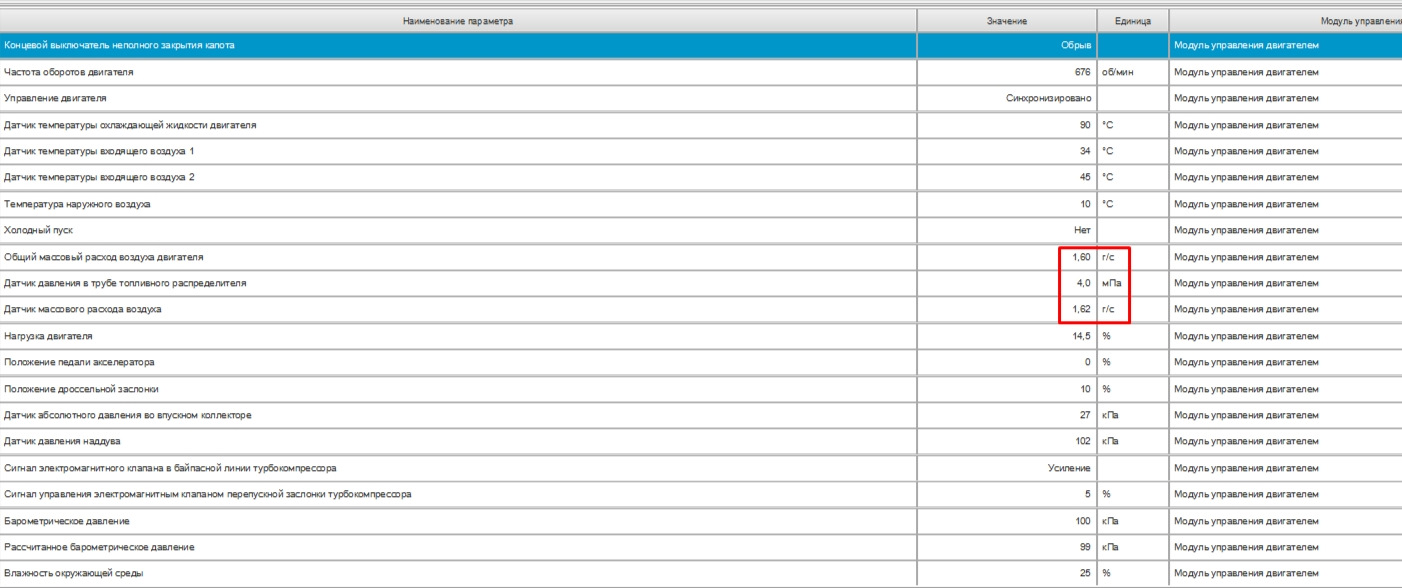Click the value 102
1402x588 pixels.
point(1083,441)
